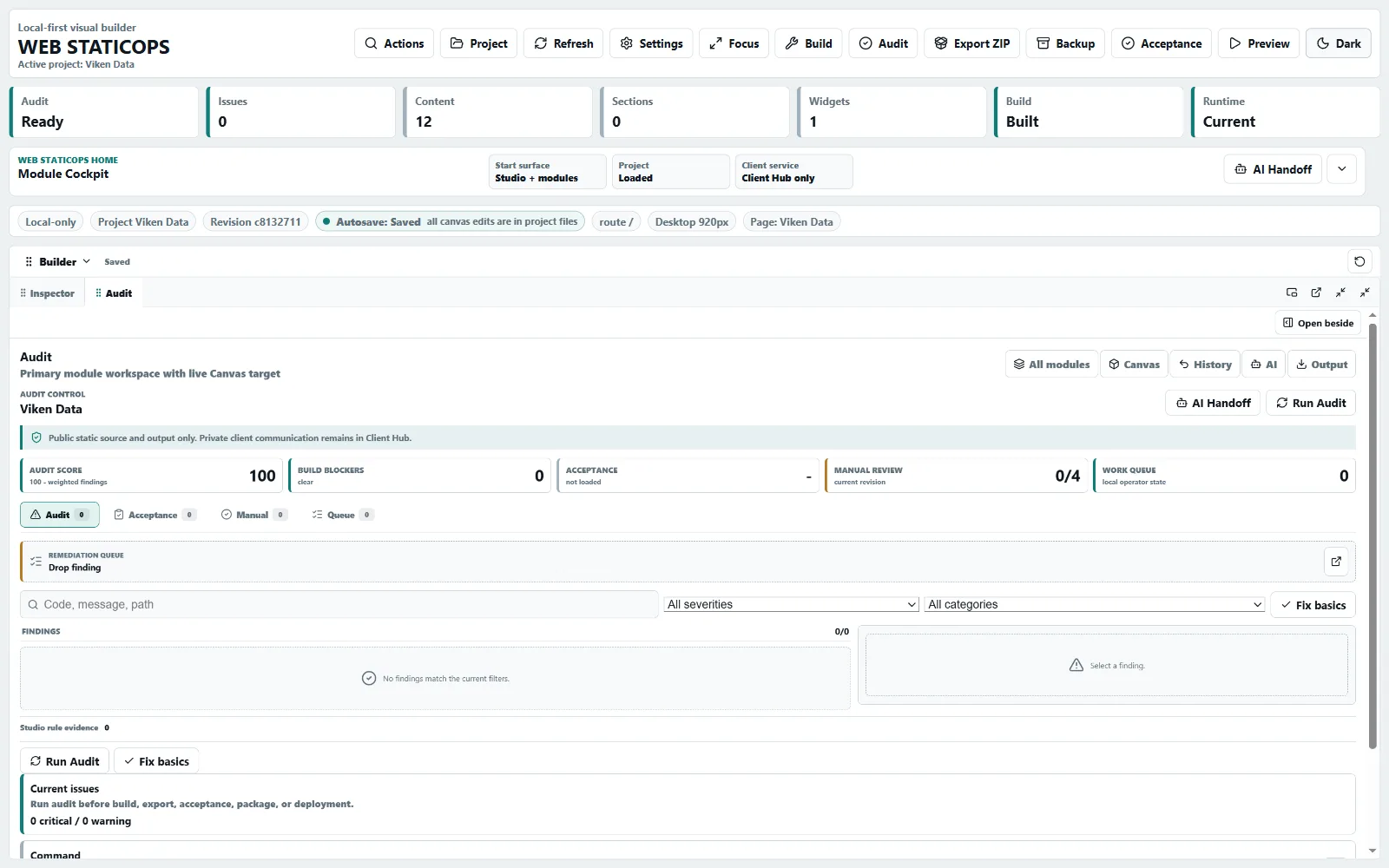Click the Canvas button
Viewport: 1389px width, 868px height.
pos(1134,365)
